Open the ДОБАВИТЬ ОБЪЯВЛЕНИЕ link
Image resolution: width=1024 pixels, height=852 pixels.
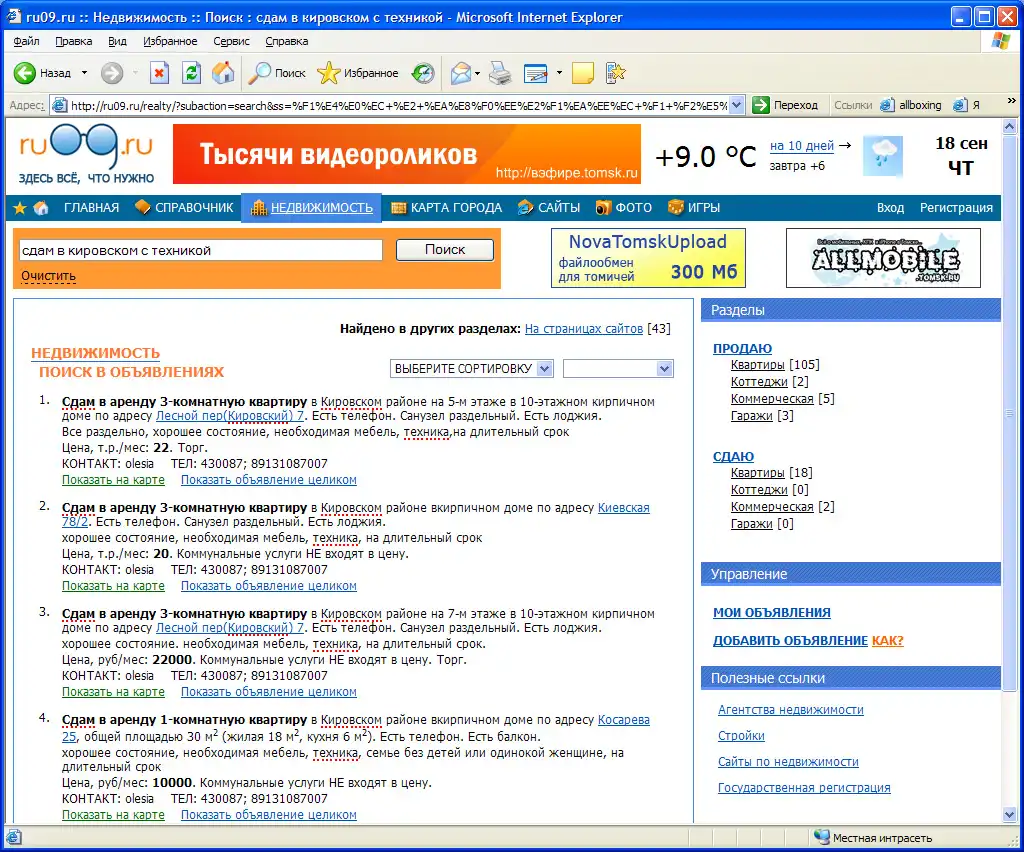pos(789,640)
